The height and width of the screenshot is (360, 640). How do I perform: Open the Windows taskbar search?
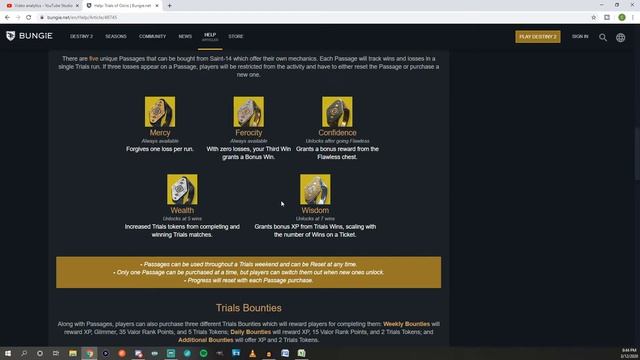click(24, 353)
